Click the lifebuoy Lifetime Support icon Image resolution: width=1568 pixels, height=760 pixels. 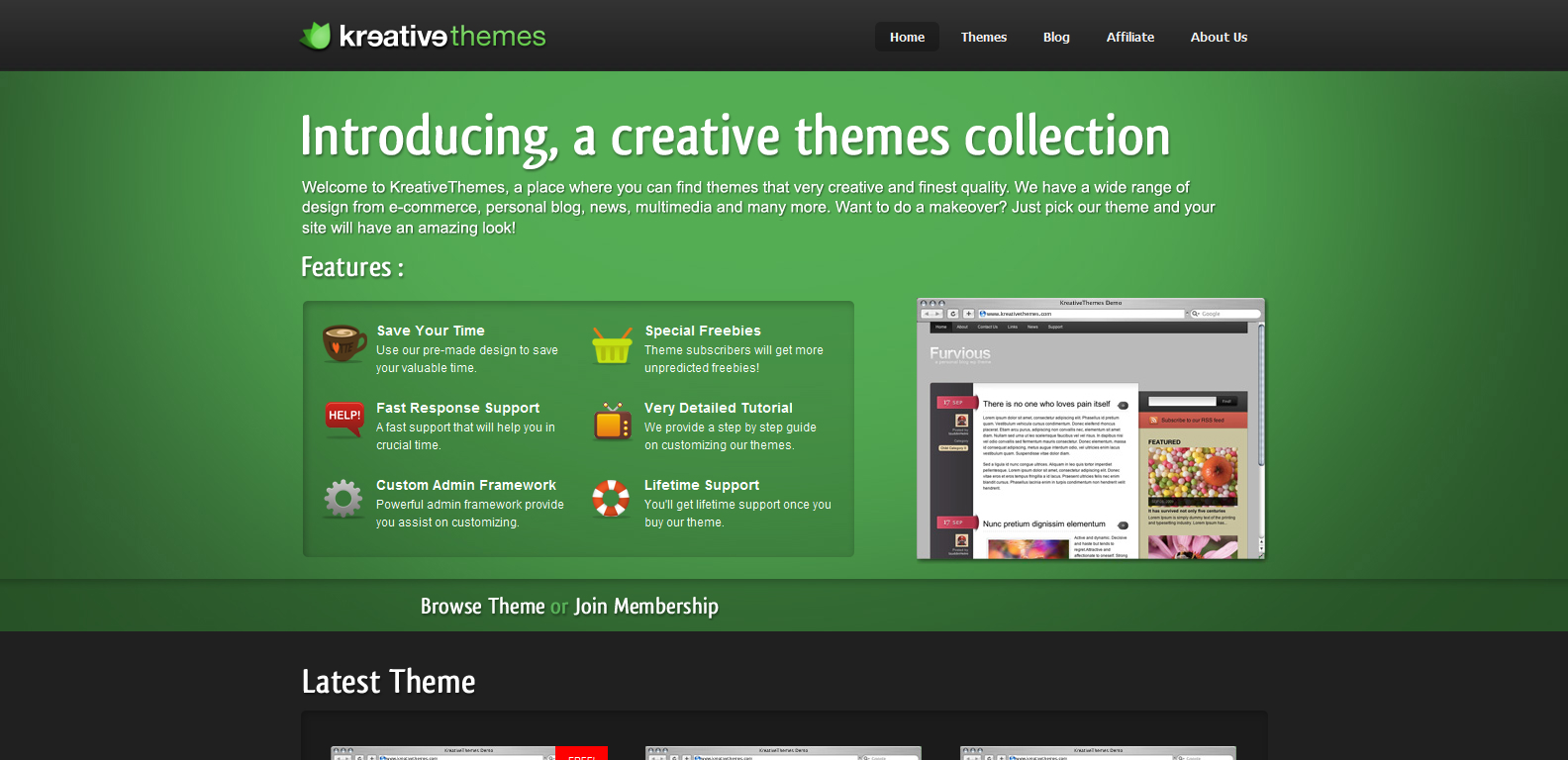point(611,498)
